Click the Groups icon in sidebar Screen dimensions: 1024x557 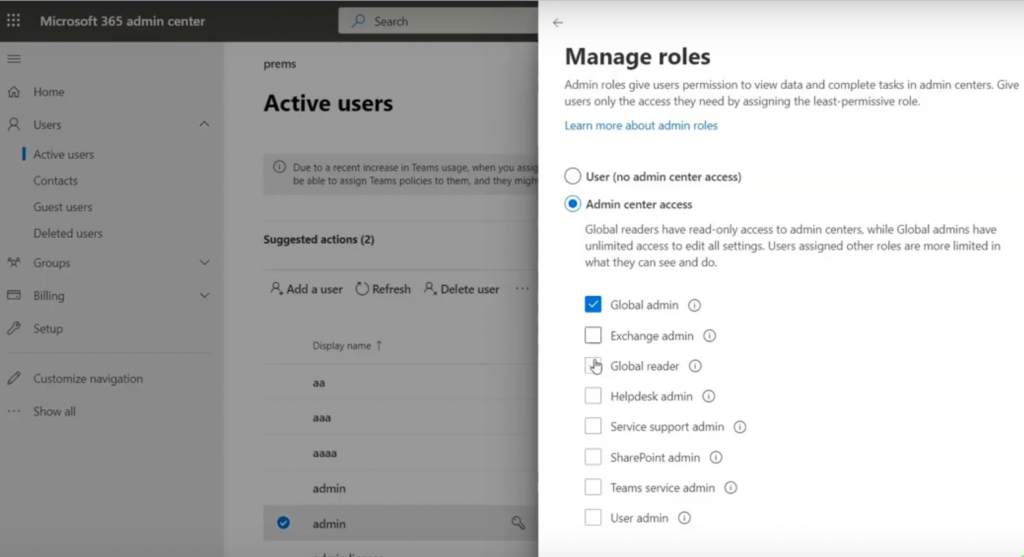click(14, 263)
